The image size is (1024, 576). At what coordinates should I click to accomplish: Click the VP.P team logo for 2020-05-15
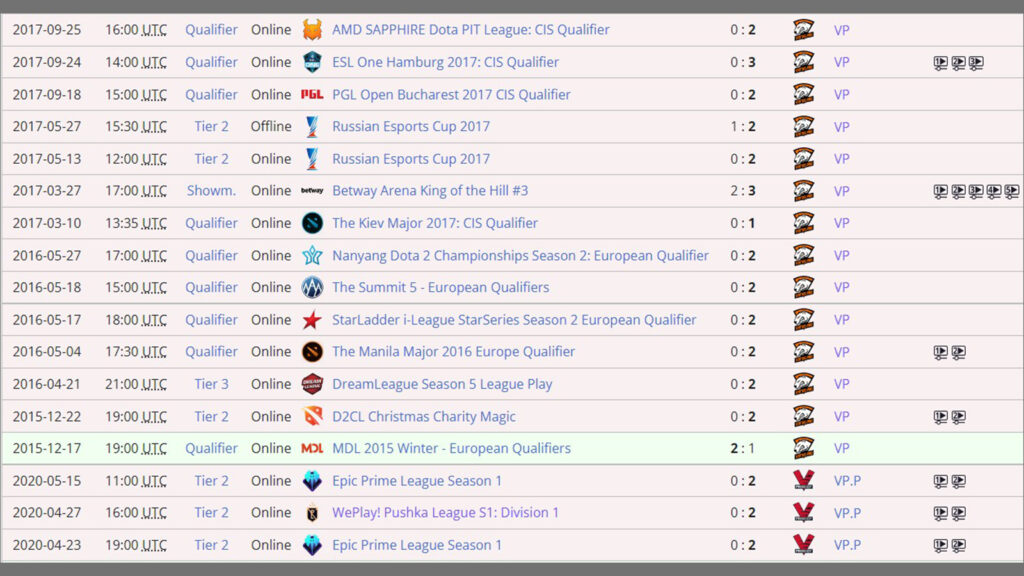pos(803,481)
